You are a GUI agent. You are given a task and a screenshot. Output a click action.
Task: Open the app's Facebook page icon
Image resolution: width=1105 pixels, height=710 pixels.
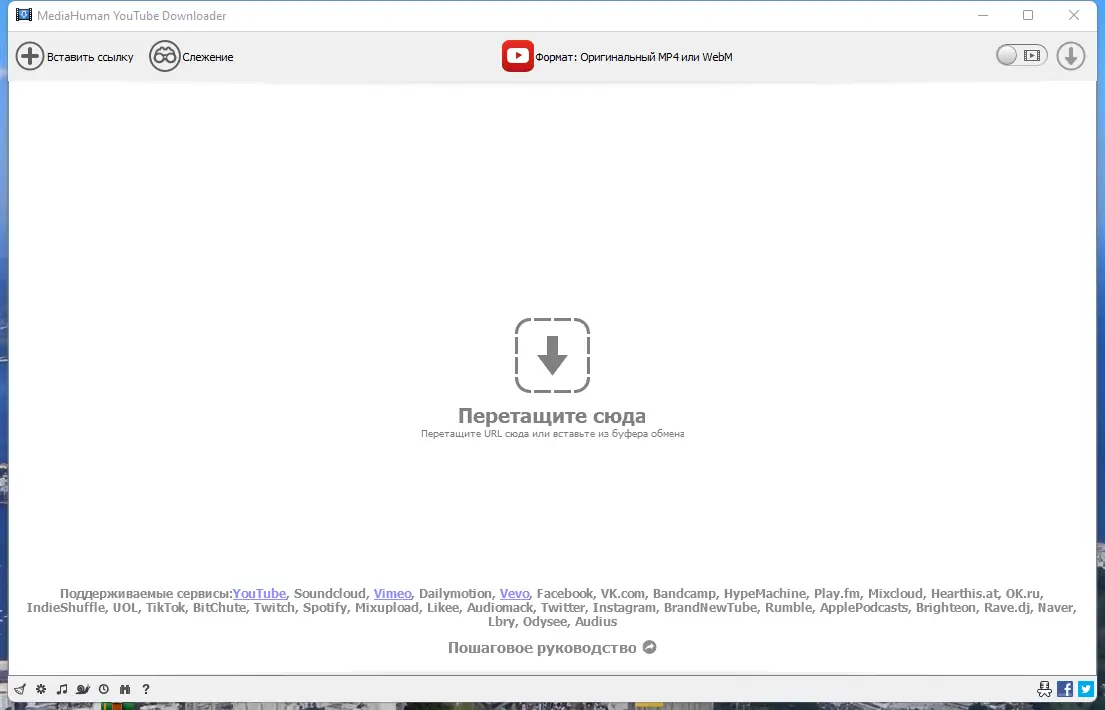pos(1064,689)
